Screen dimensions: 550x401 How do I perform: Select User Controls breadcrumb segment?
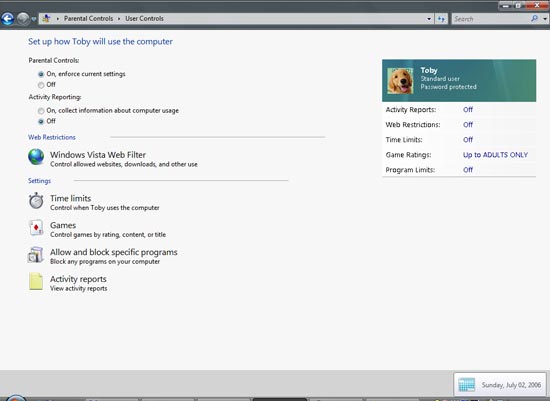144,19
